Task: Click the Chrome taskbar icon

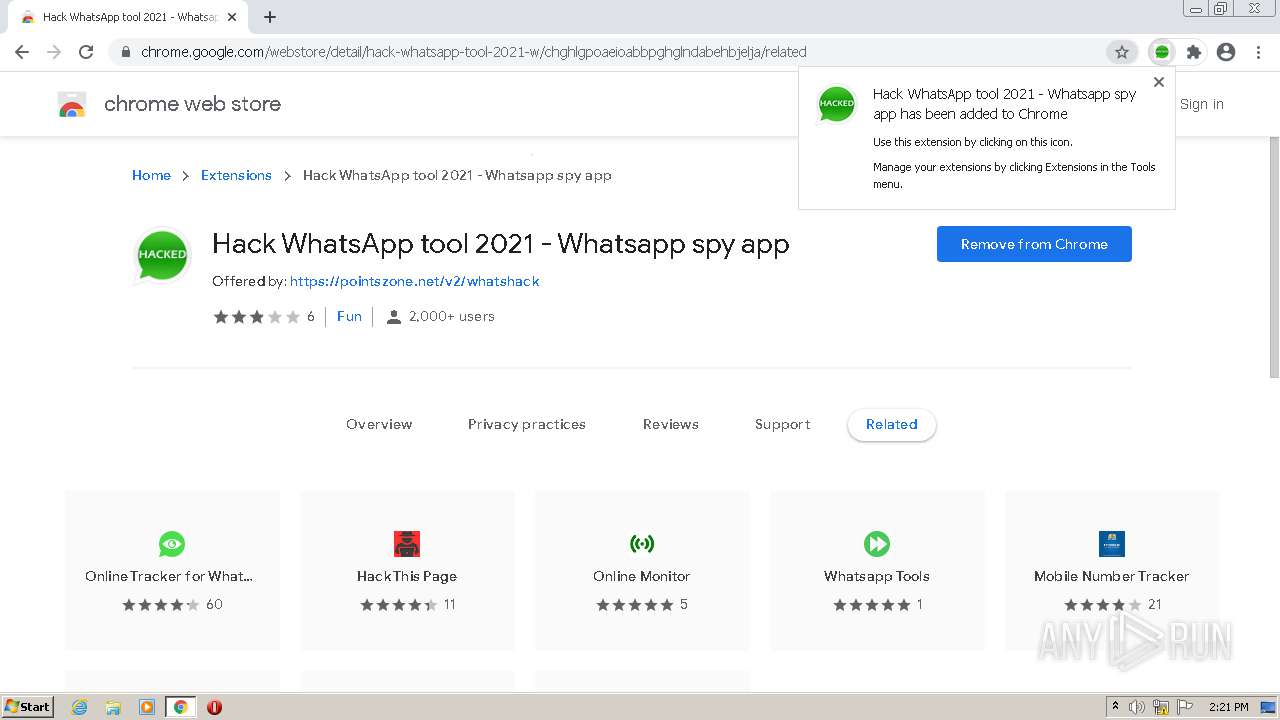Action: pos(181,707)
